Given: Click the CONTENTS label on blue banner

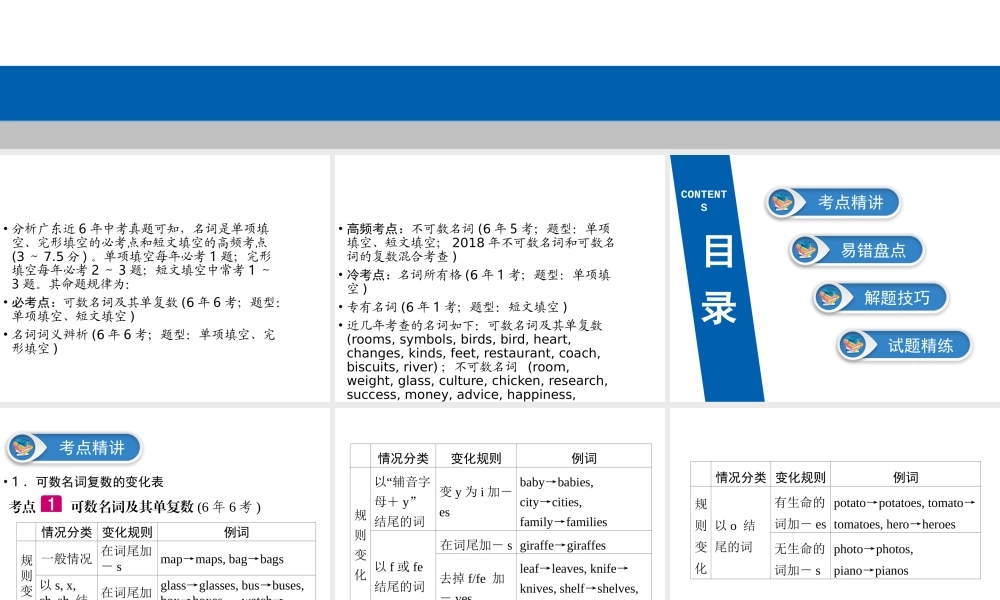Looking at the screenshot, I should (x=703, y=200).
